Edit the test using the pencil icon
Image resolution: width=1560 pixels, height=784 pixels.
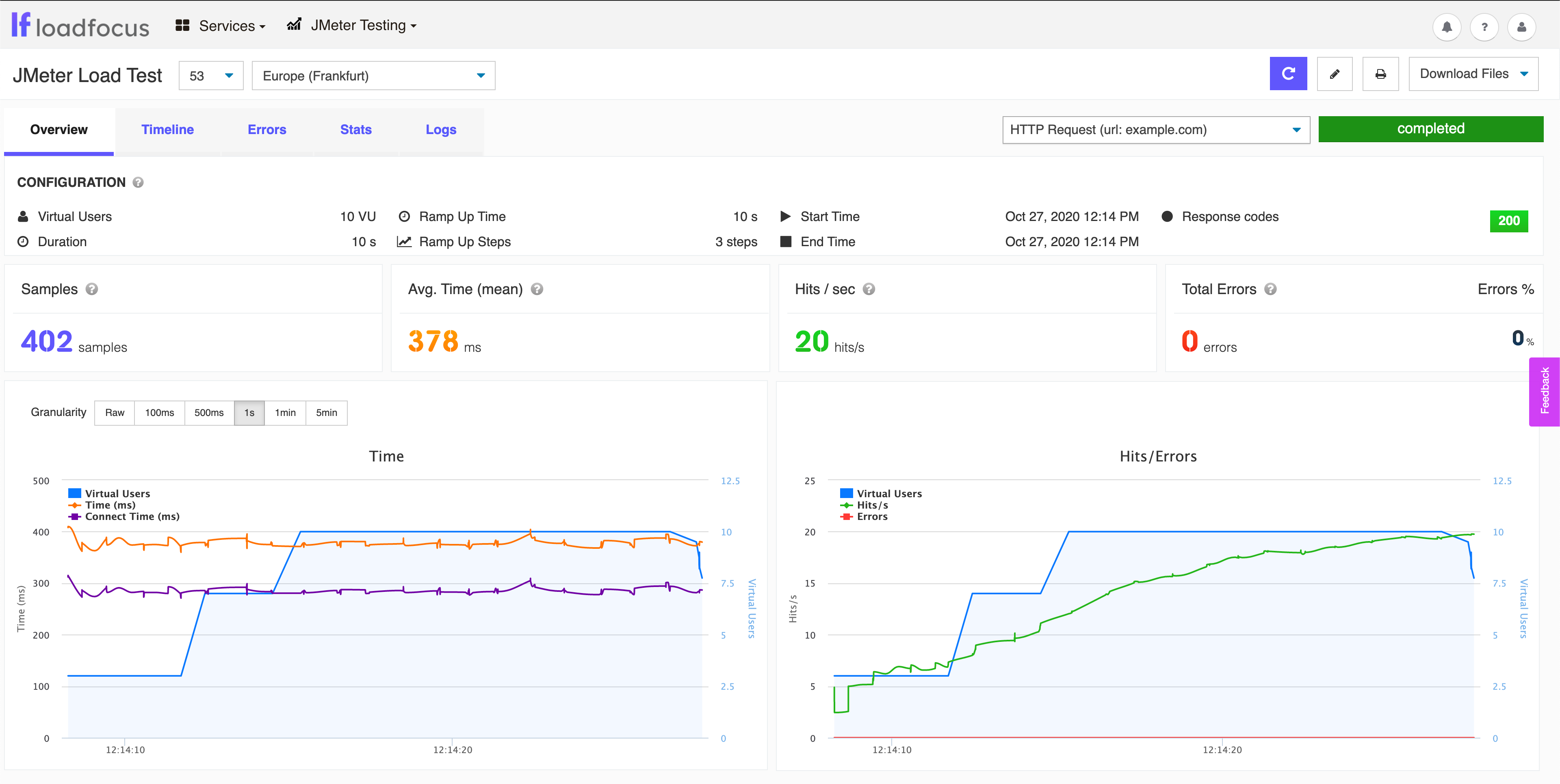click(x=1335, y=73)
